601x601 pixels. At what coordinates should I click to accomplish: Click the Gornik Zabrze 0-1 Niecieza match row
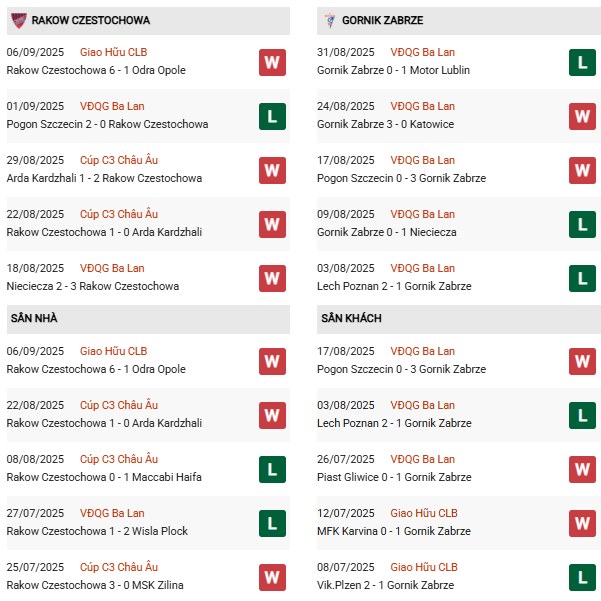[459, 224]
